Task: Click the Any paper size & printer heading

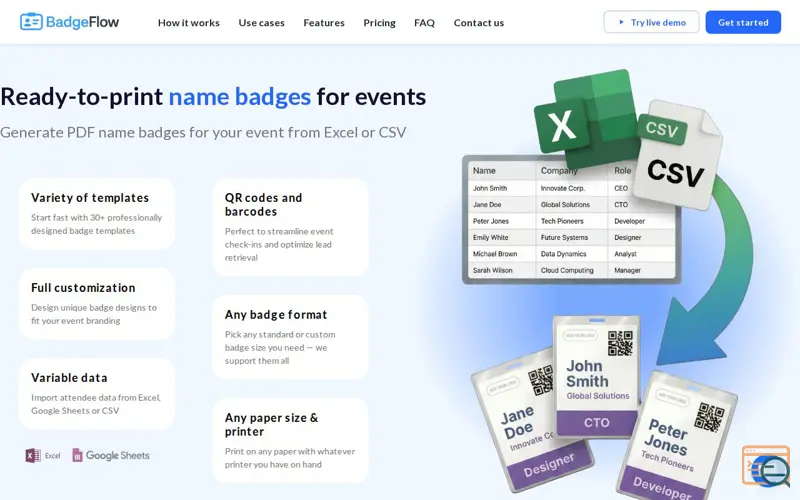Action: pyautogui.click(x=271, y=424)
